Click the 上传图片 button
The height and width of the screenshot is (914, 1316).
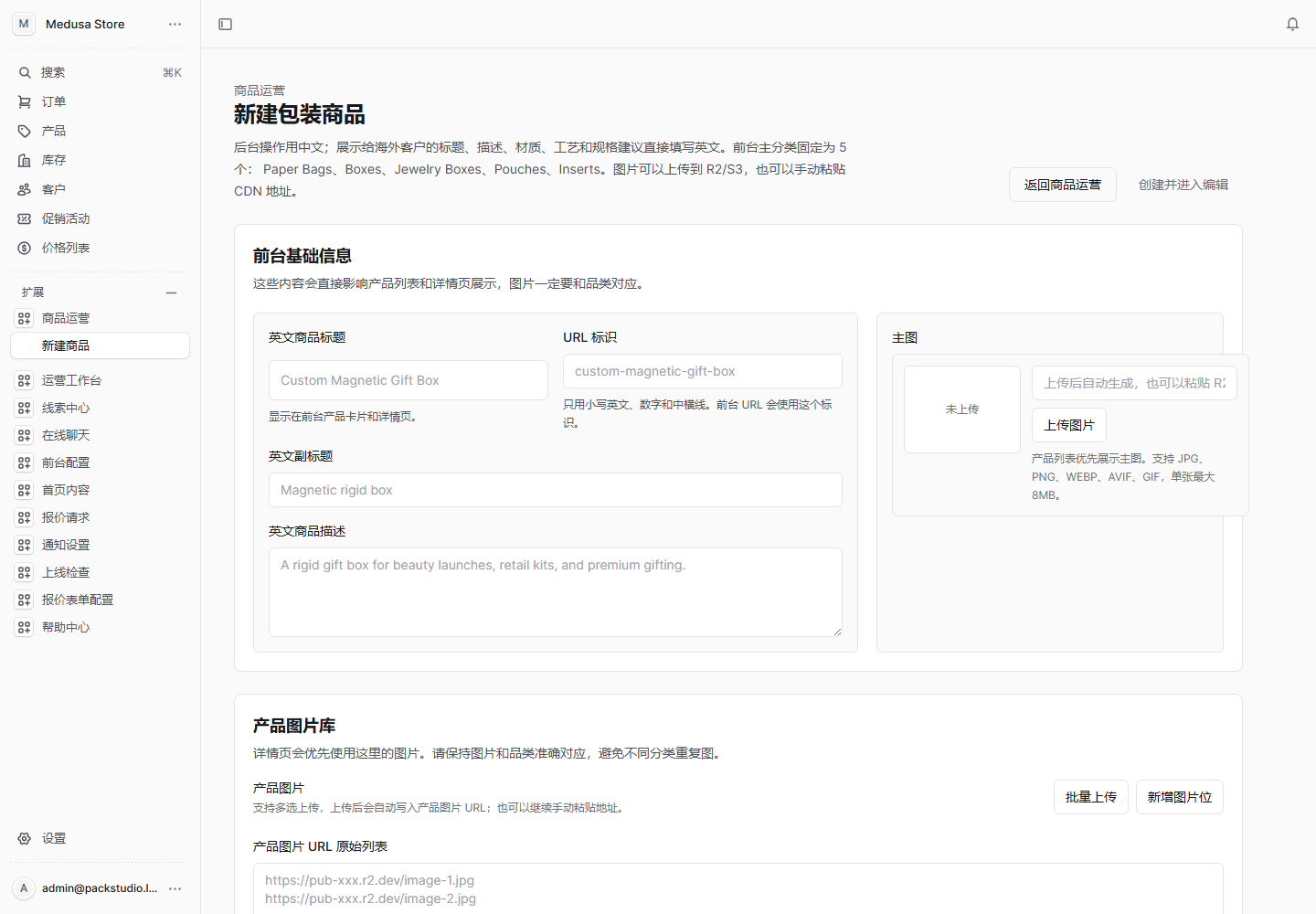click(1069, 425)
